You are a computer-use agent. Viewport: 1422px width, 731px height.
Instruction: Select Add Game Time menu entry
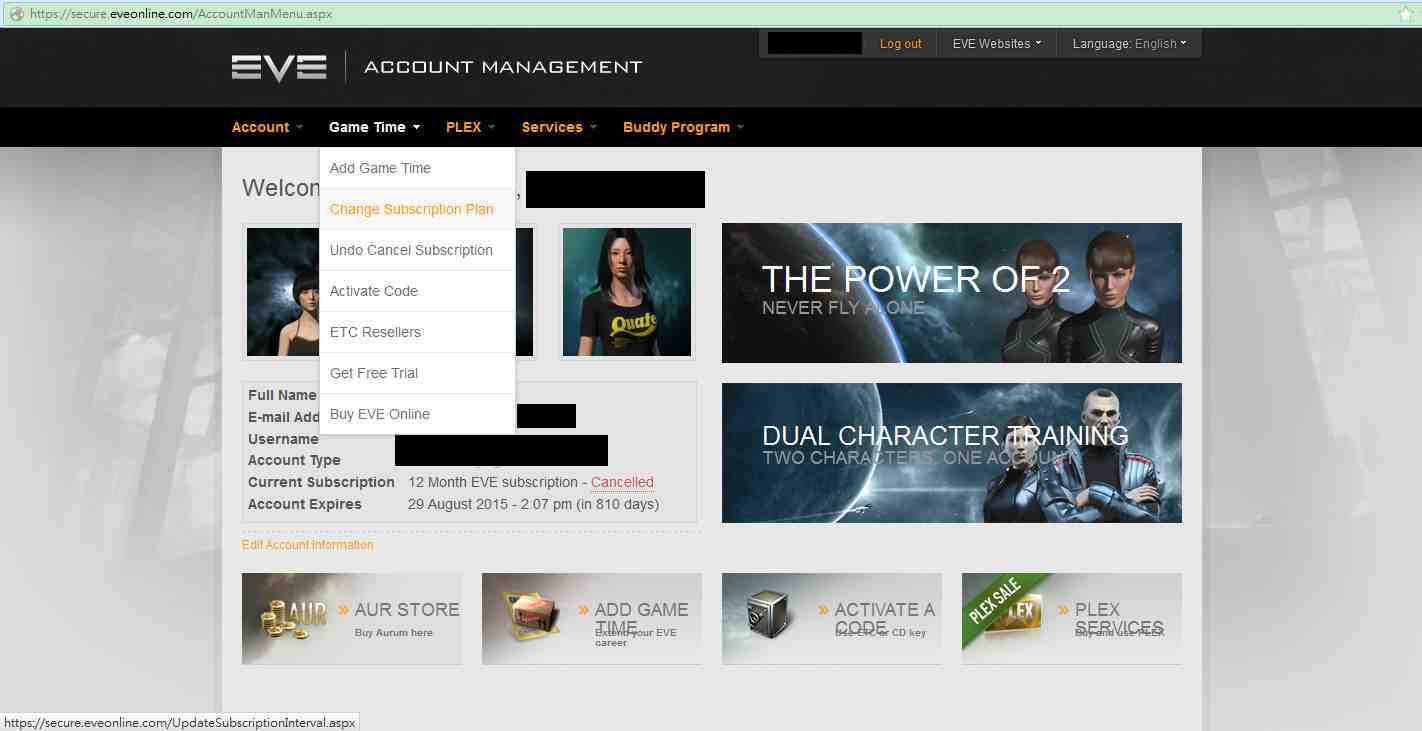coord(417,168)
